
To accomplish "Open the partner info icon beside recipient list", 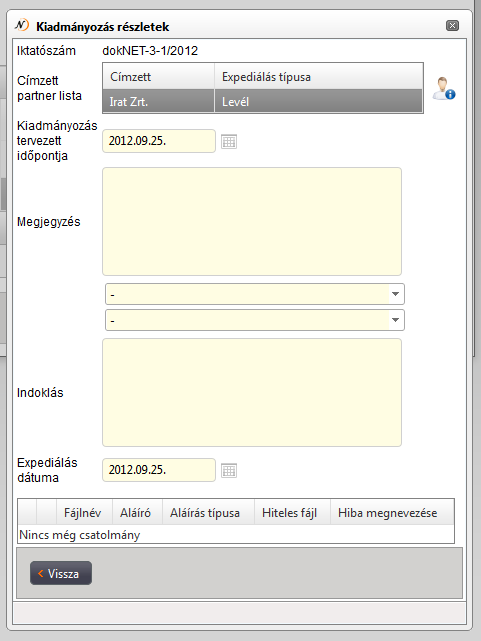I will (x=444, y=89).
